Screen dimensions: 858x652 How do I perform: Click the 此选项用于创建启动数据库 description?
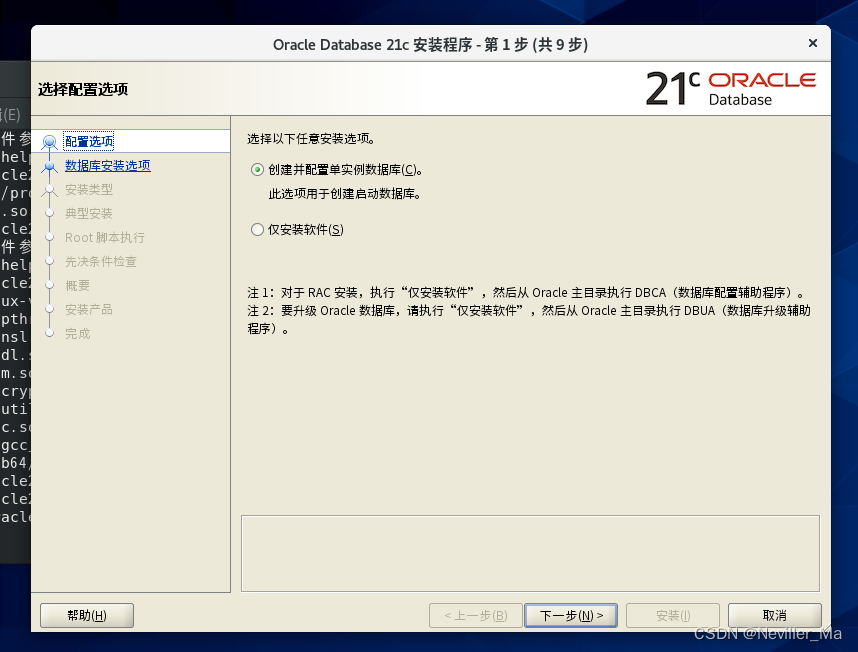click(345, 194)
